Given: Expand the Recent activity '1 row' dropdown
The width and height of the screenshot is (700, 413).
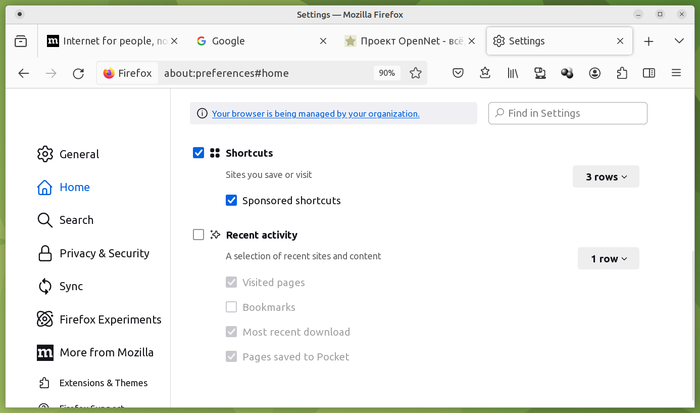Looking at the screenshot, I should (608, 259).
